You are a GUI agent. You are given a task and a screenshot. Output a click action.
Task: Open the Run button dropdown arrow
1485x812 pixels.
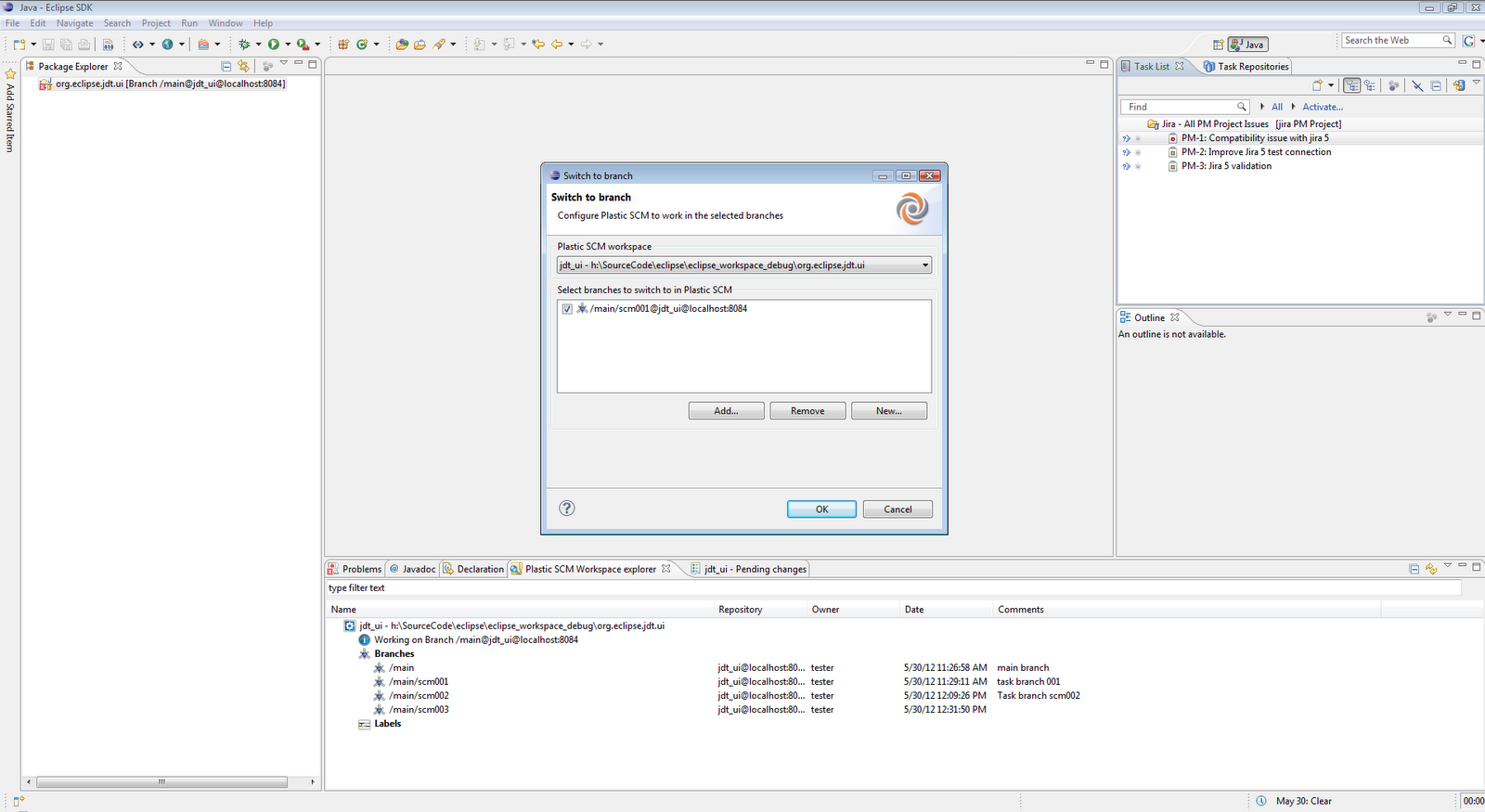pos(288,44)
